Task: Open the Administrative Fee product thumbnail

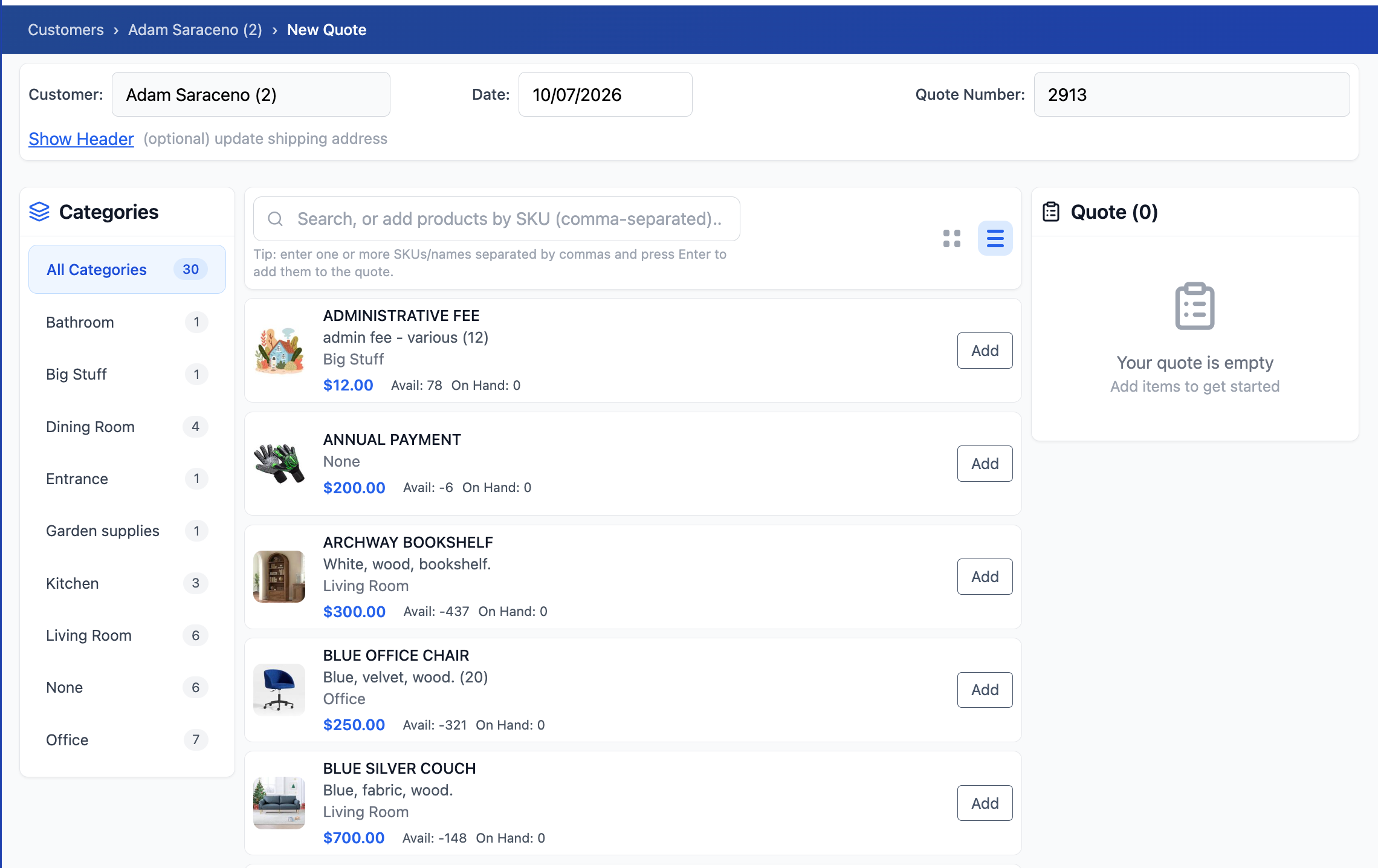Action: [x=279, y=351]
